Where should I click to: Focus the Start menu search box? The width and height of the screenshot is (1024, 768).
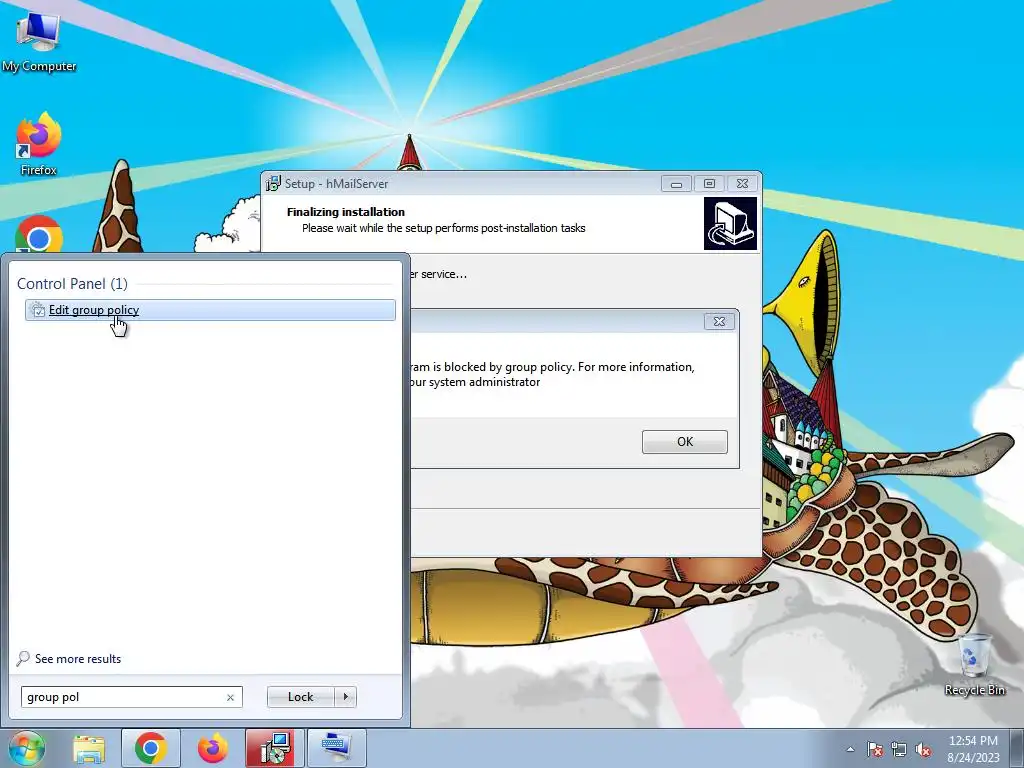click(131, 697)
